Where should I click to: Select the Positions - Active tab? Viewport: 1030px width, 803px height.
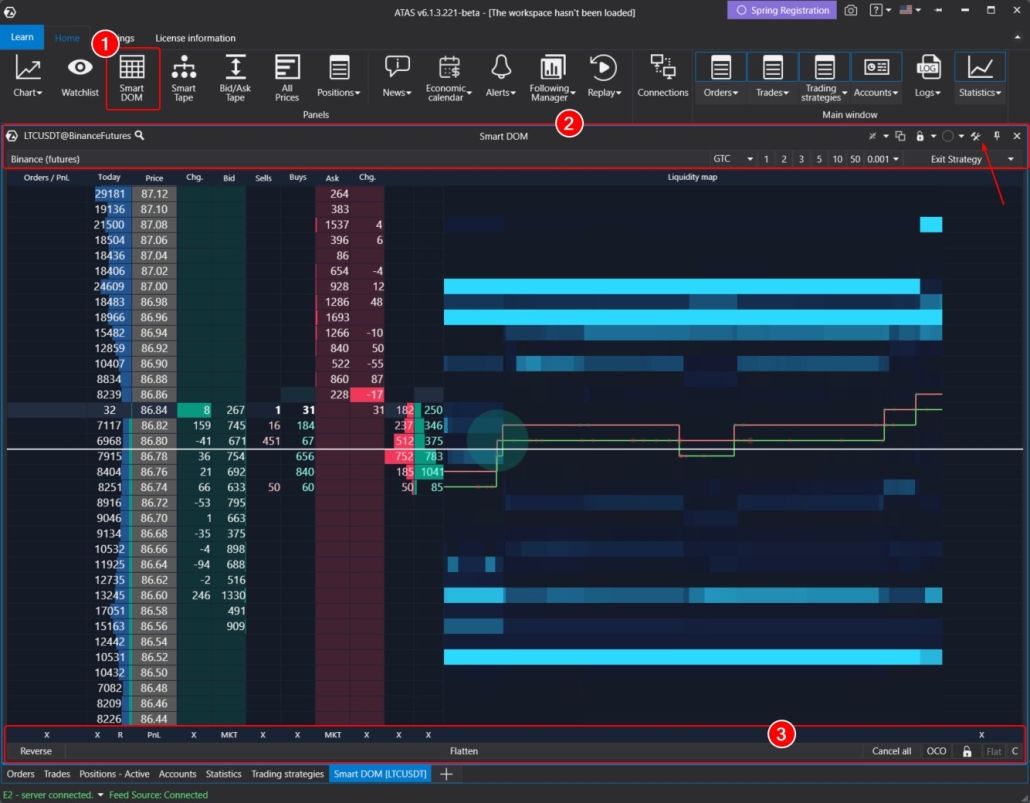click(x=113, y=773)
